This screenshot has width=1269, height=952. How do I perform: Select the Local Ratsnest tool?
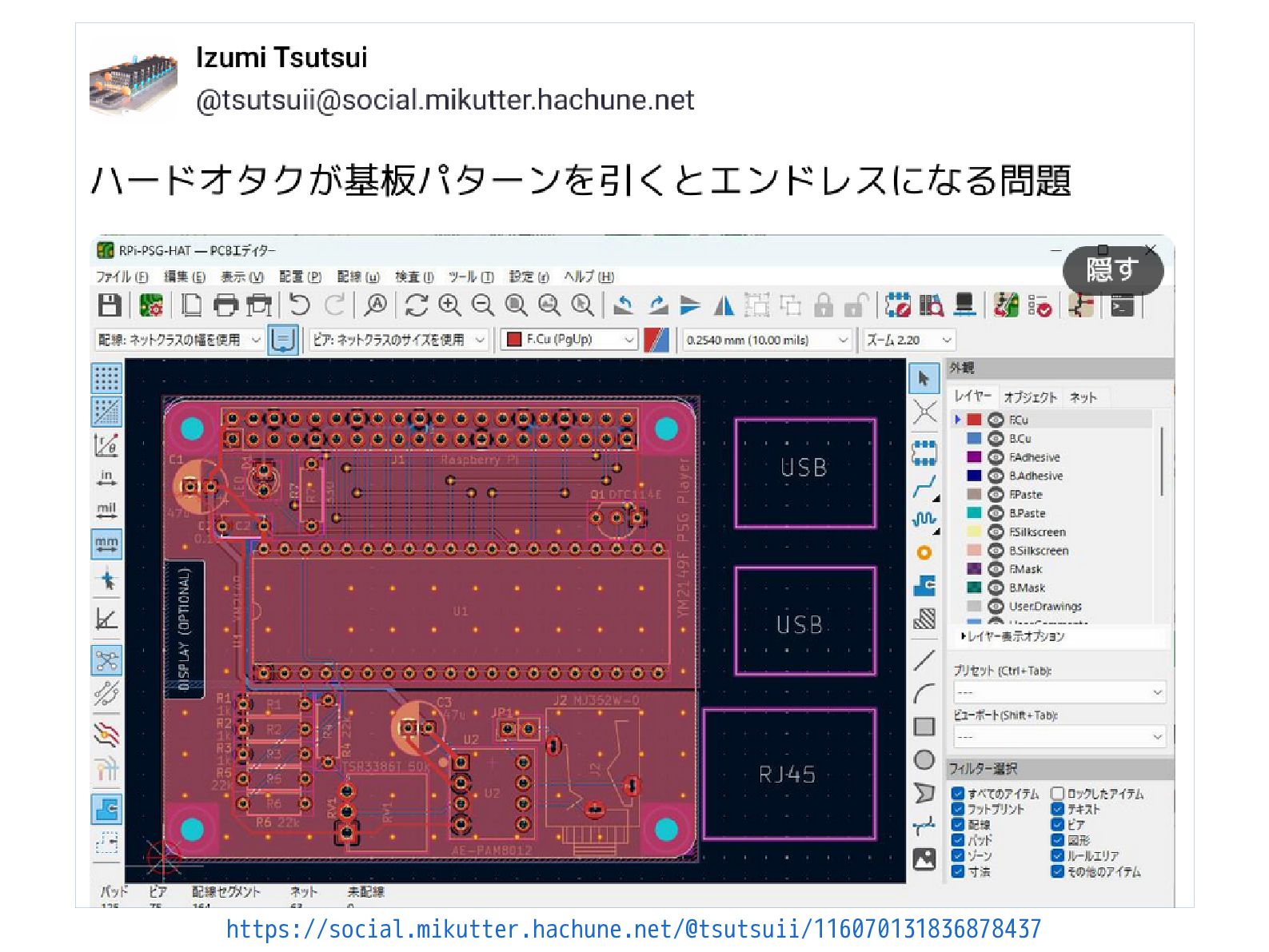(924, 412)
